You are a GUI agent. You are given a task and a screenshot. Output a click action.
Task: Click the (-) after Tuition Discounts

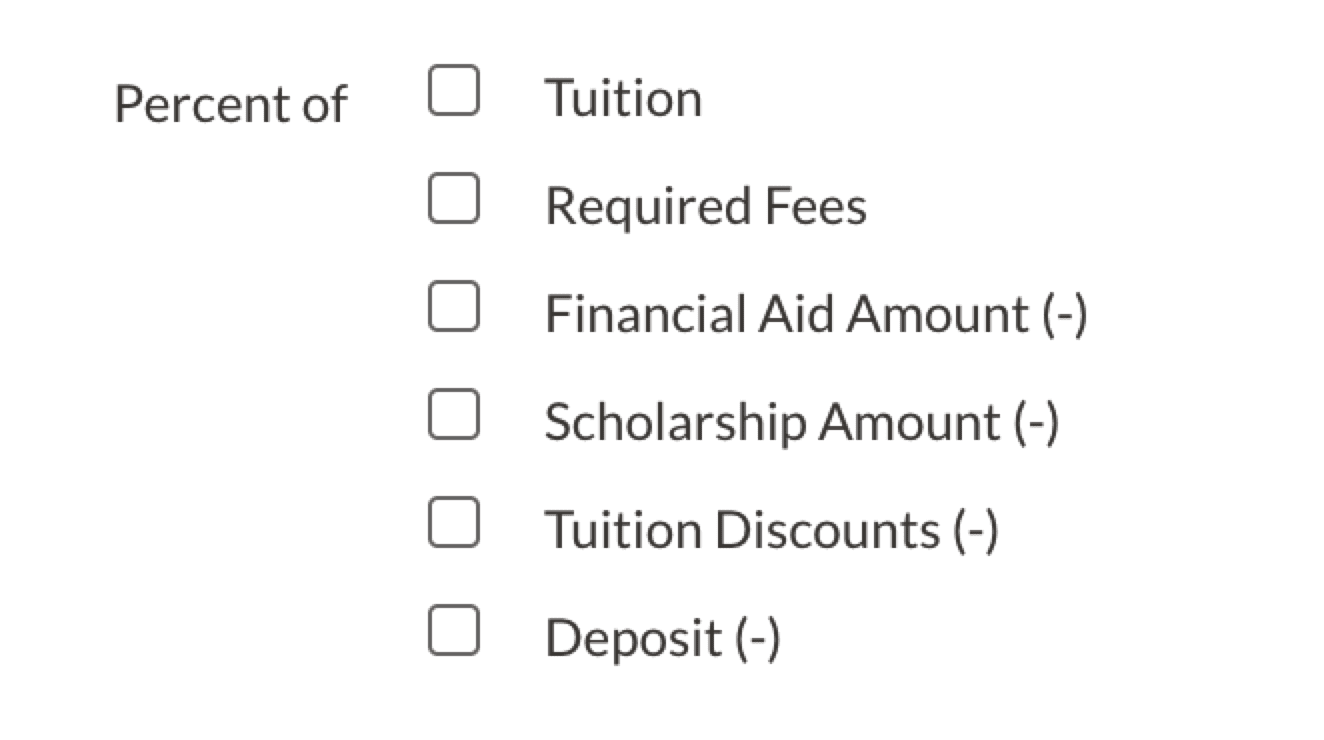pos(975,530)
